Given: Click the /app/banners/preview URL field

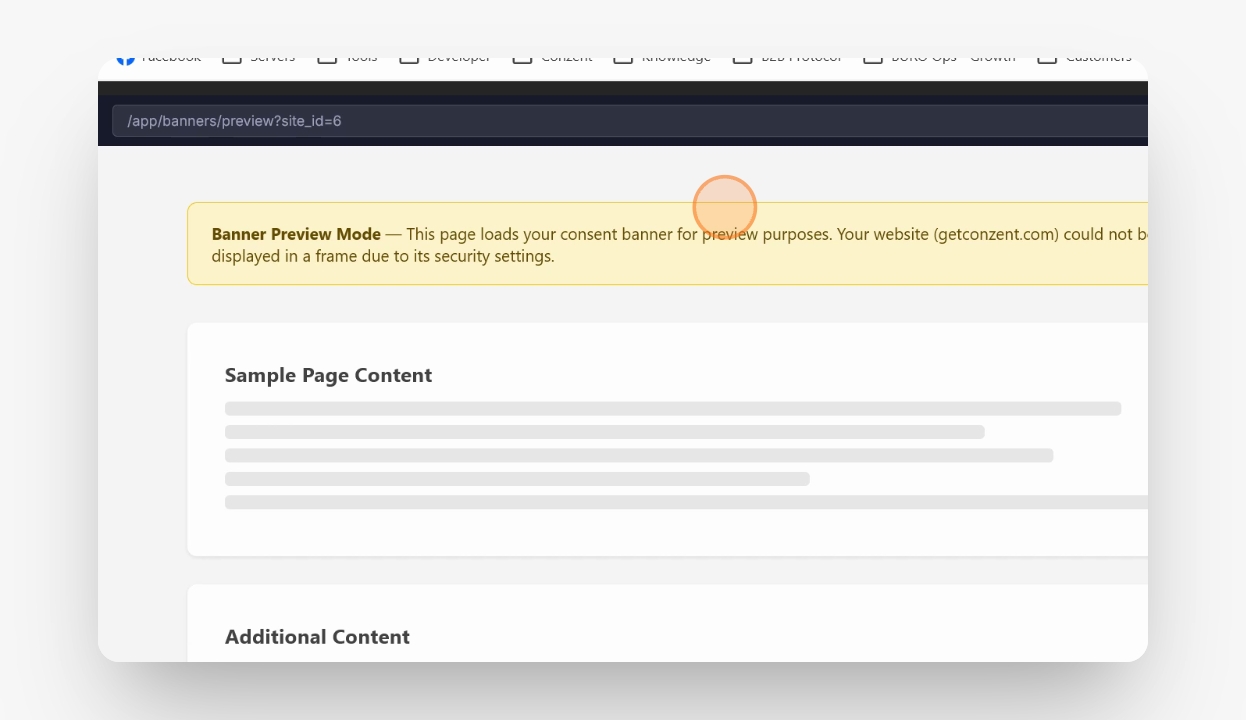Looking at the screenshot, I should [630, 121].
